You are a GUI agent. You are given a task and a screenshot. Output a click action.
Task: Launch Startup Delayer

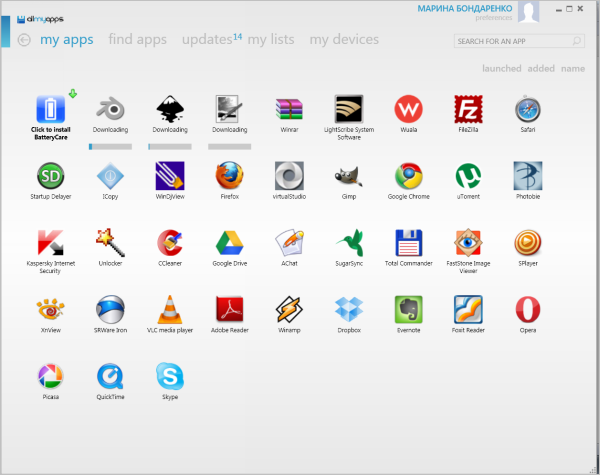[51, 176]
